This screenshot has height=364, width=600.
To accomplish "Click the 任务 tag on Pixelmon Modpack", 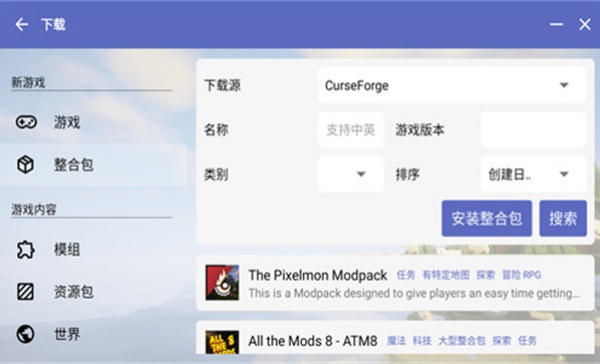I will point(406,275).
